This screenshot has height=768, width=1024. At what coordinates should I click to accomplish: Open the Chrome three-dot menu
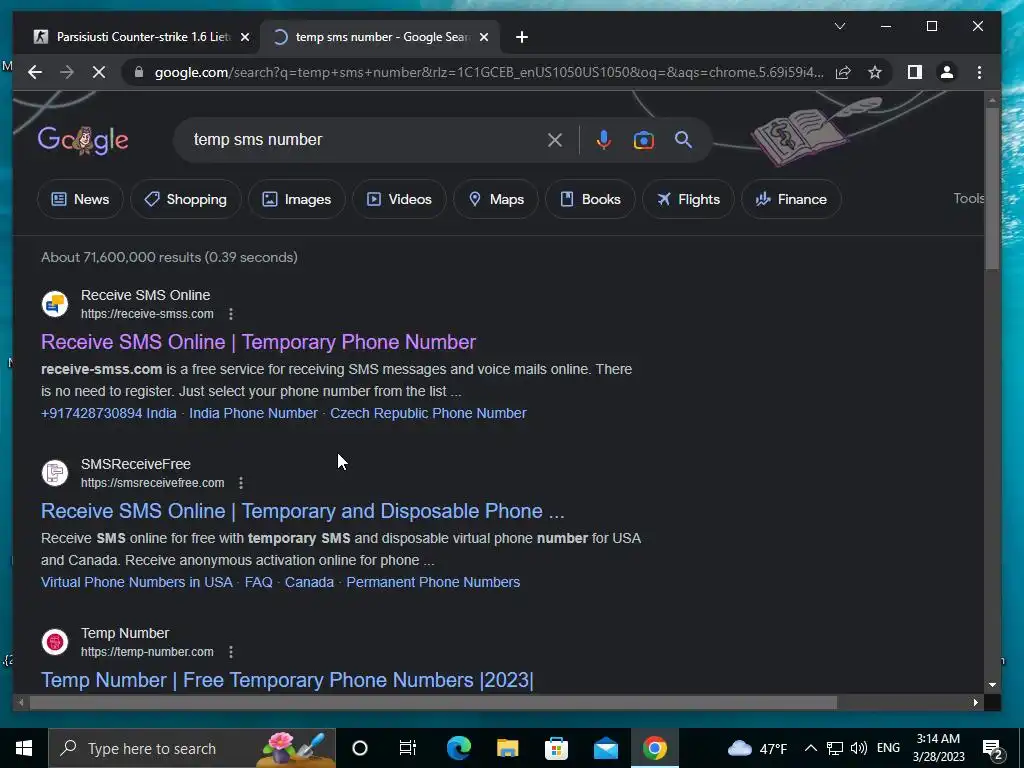979,72
